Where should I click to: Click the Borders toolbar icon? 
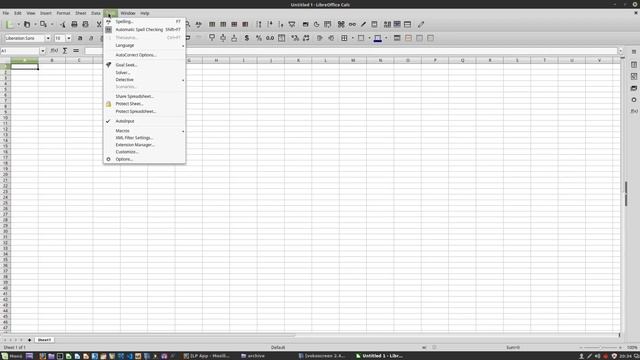(344, 38)
